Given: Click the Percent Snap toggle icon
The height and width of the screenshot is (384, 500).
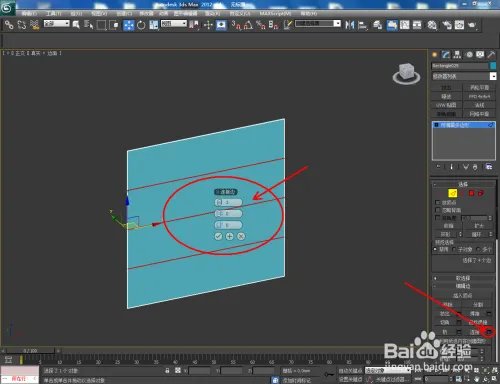Looking at the screenshot, I should point(261,25).
